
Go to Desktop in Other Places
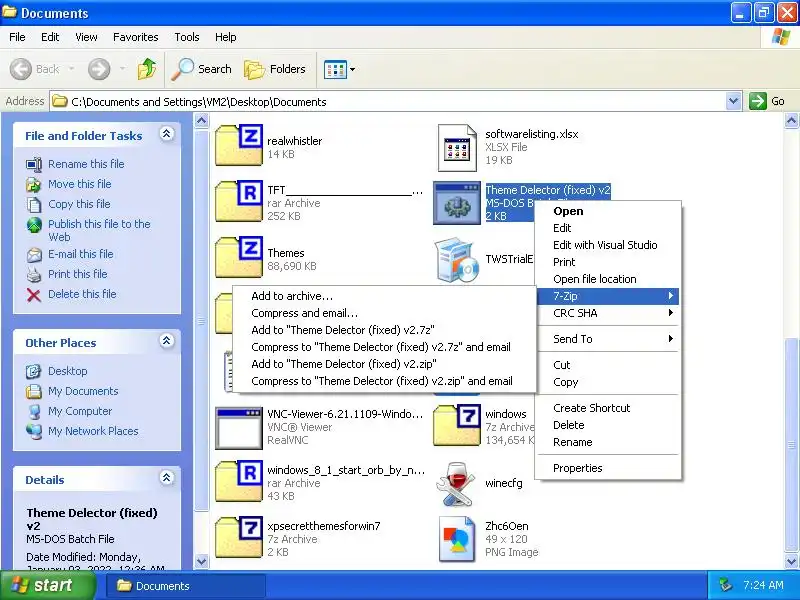[x=67, y=371]
